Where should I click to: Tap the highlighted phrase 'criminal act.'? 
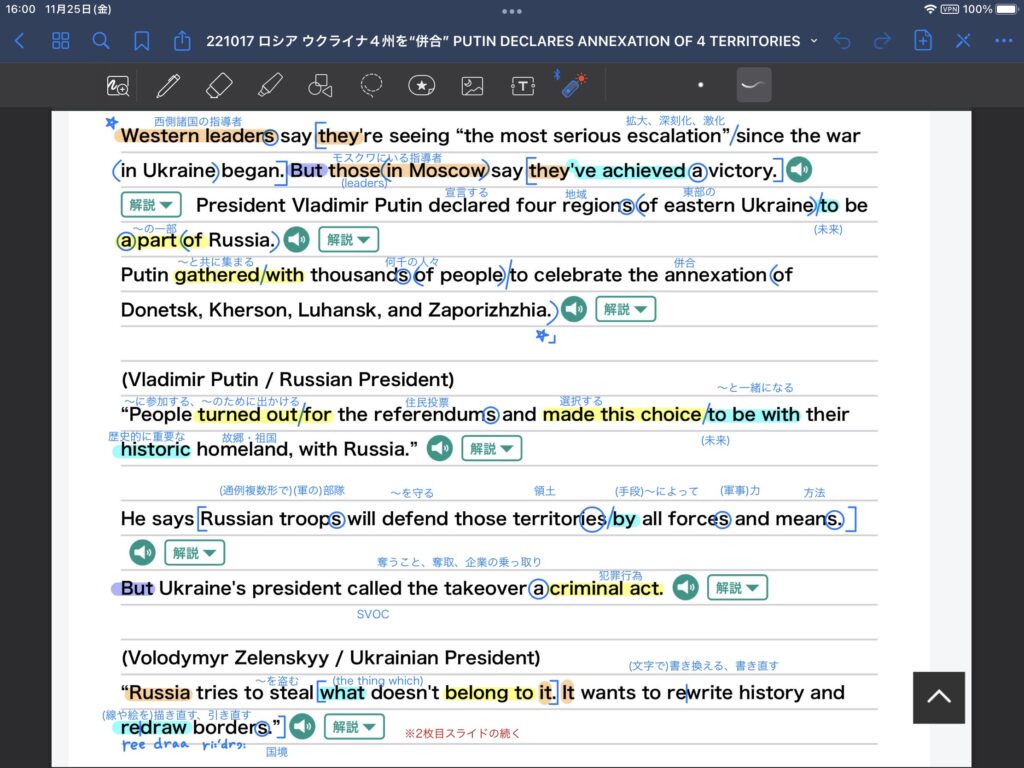(605, 588)
